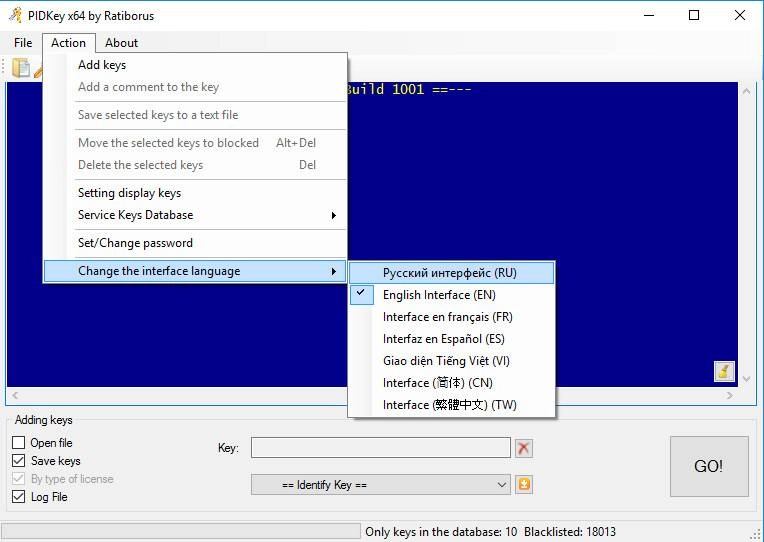
Task: Select Move the selected keys to blocked
Action: click(195, 143)
